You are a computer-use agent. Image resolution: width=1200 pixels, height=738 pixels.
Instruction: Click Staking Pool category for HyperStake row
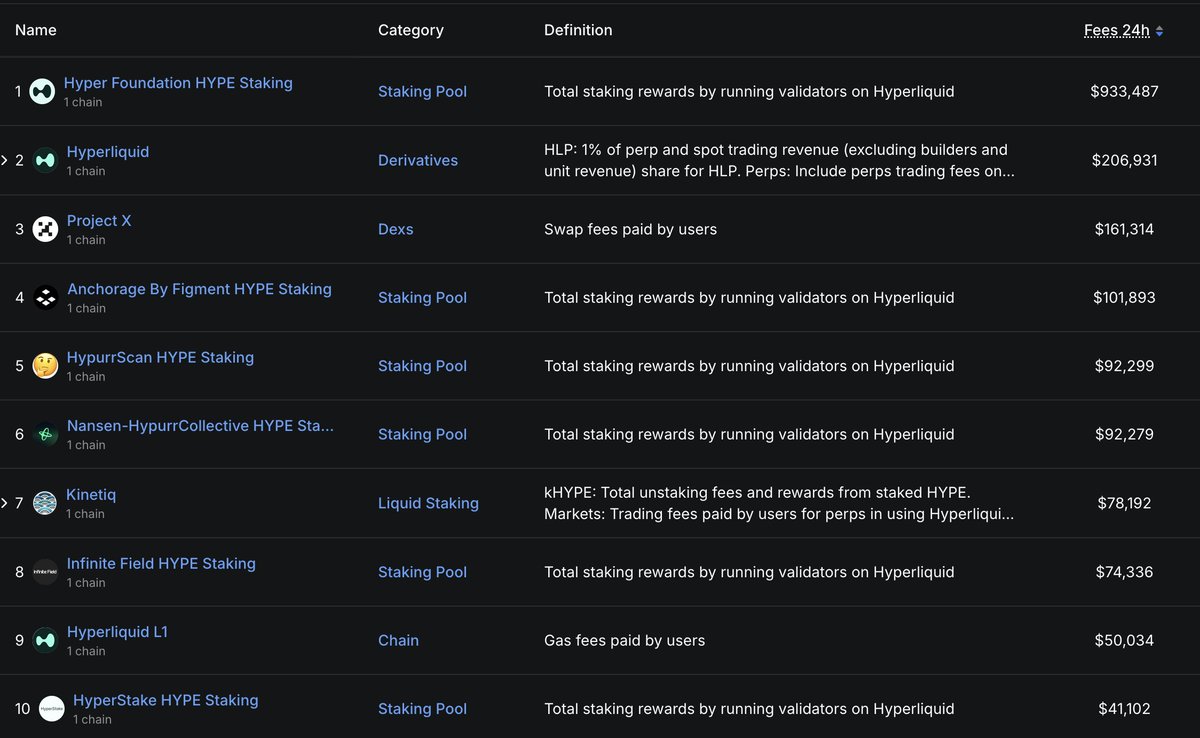pyautogui.click(x=422, y=709)
